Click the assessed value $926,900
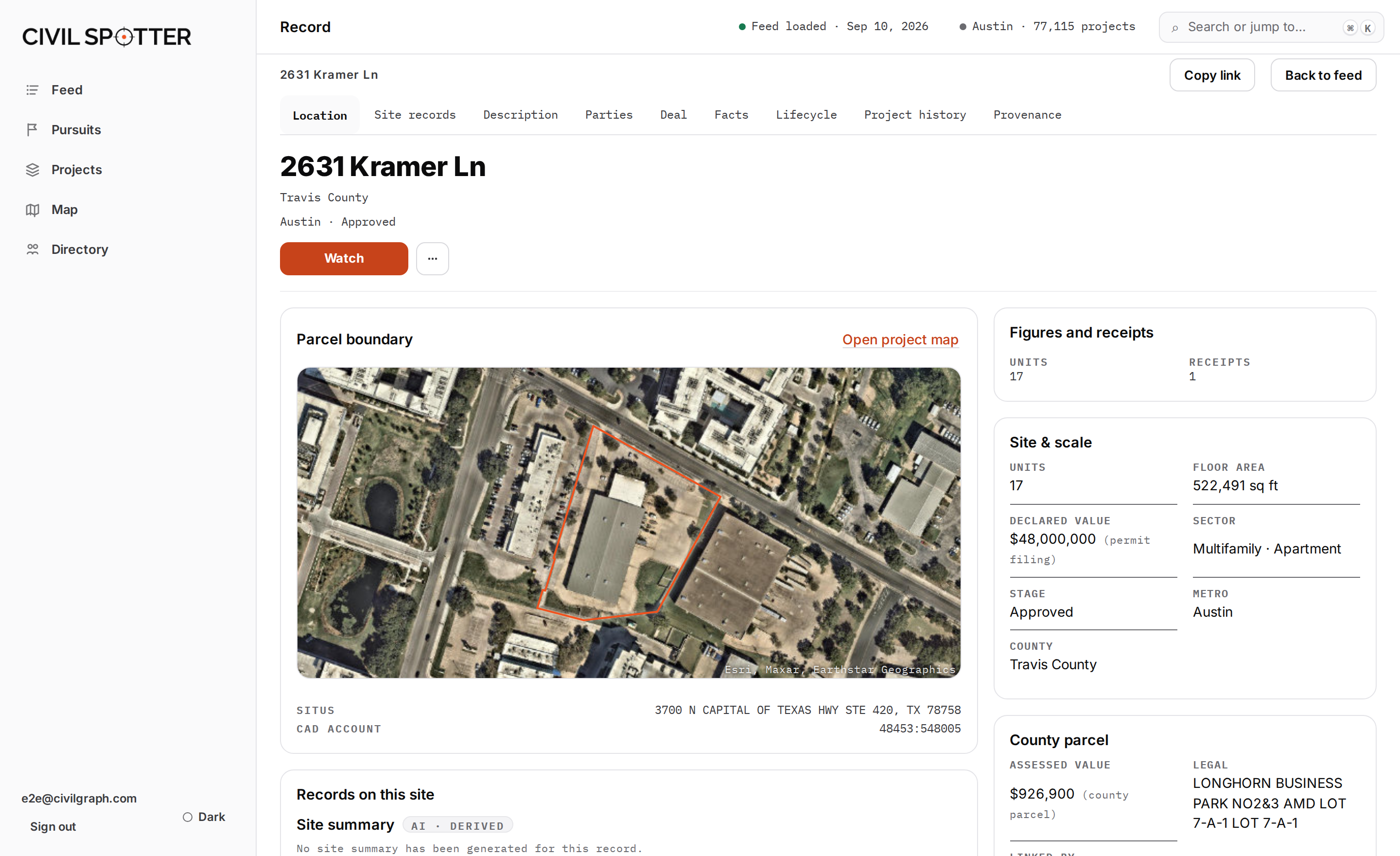 1041,793
